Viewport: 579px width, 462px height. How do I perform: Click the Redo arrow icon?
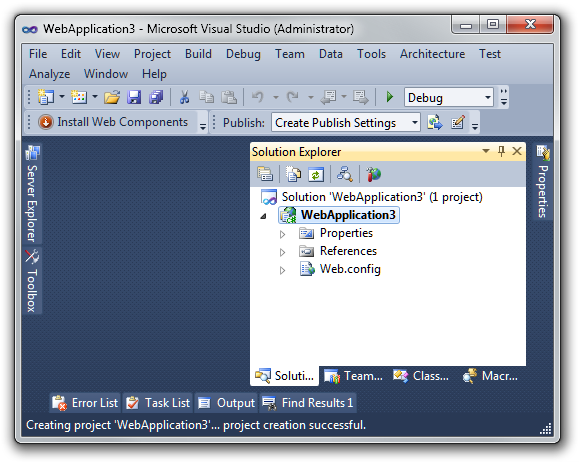click(x=293, y=97)
